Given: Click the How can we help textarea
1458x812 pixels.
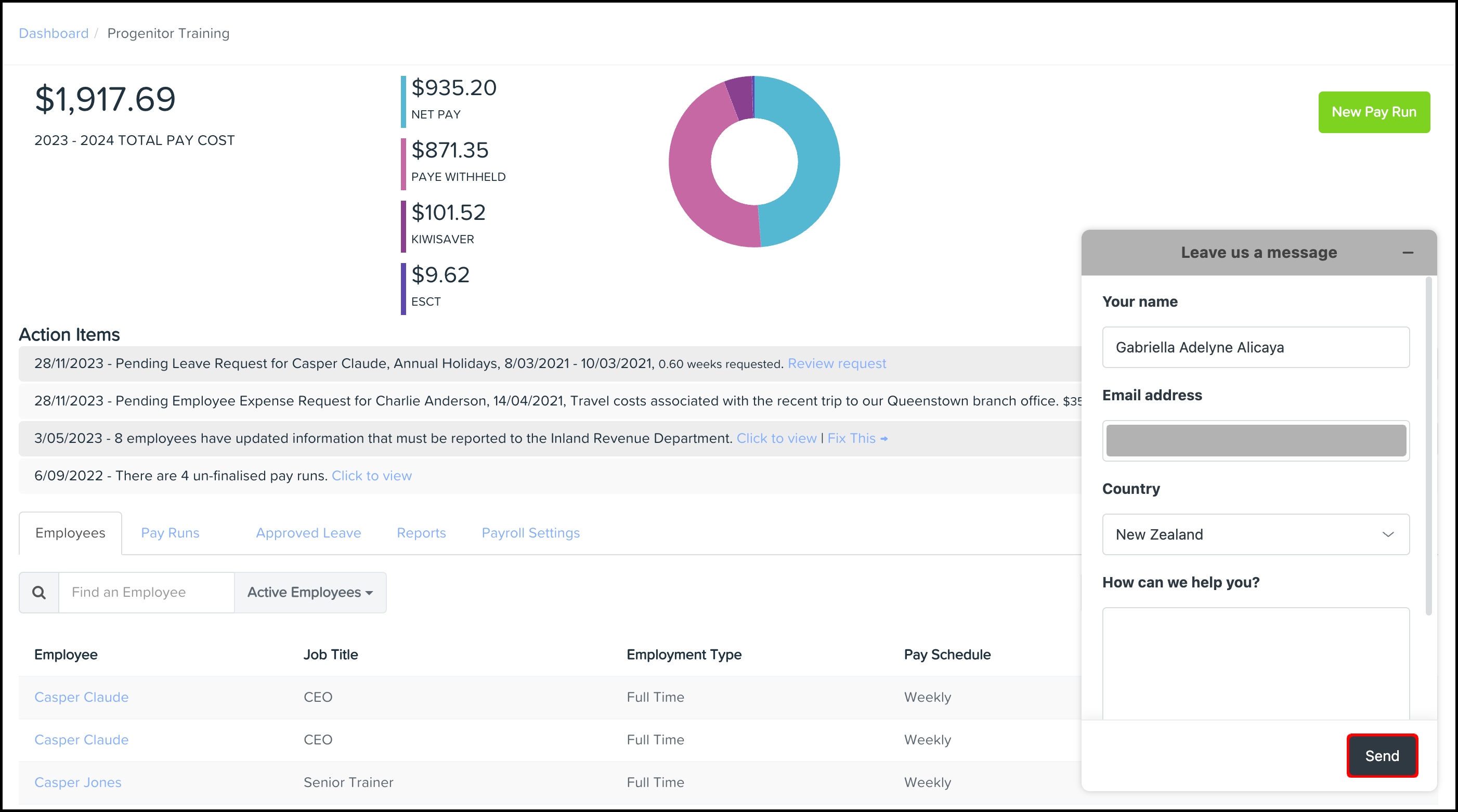Looking at the screenshot, I should 1255,662.
